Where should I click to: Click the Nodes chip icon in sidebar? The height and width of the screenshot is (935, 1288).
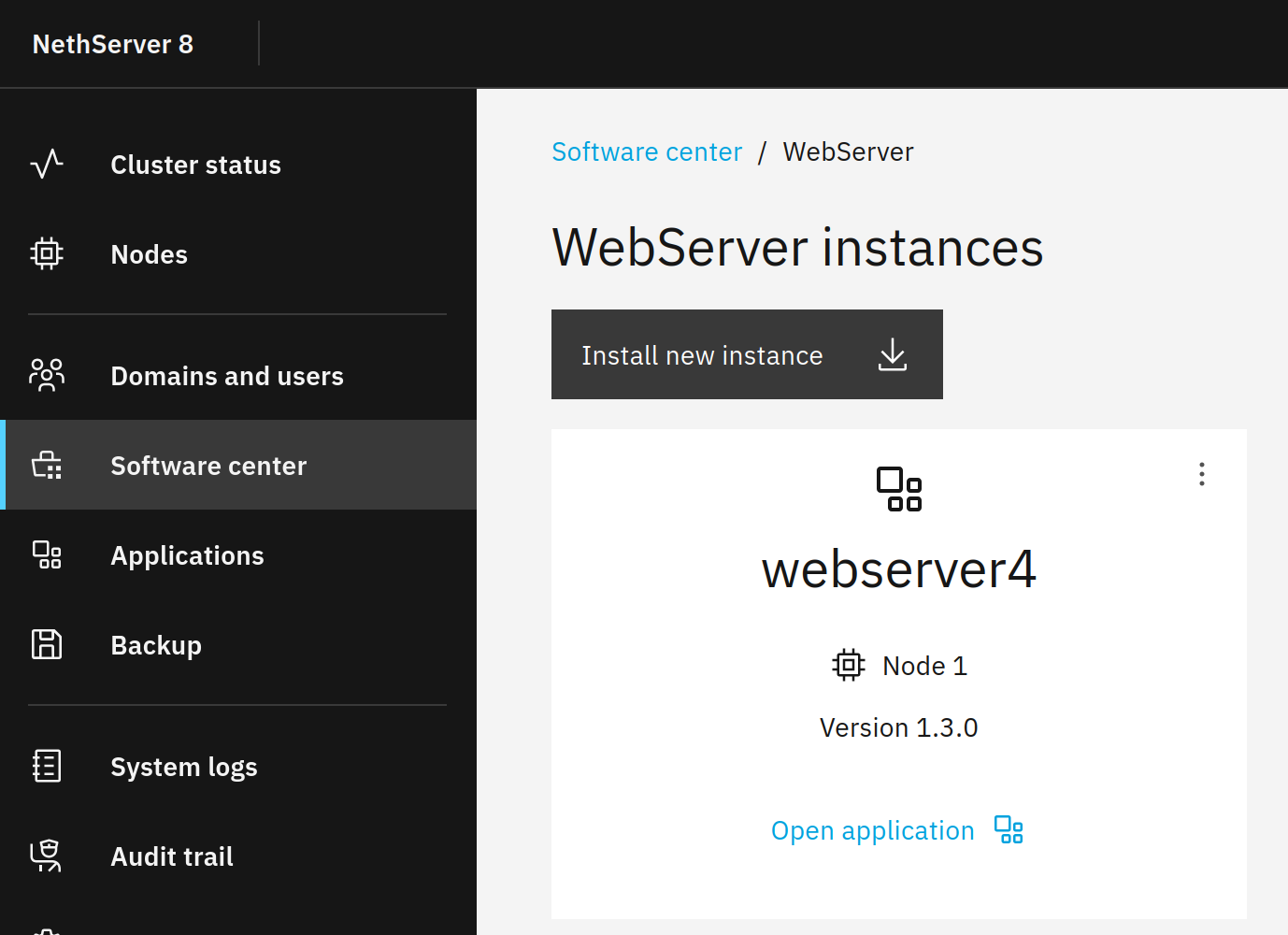click(47, 254)
